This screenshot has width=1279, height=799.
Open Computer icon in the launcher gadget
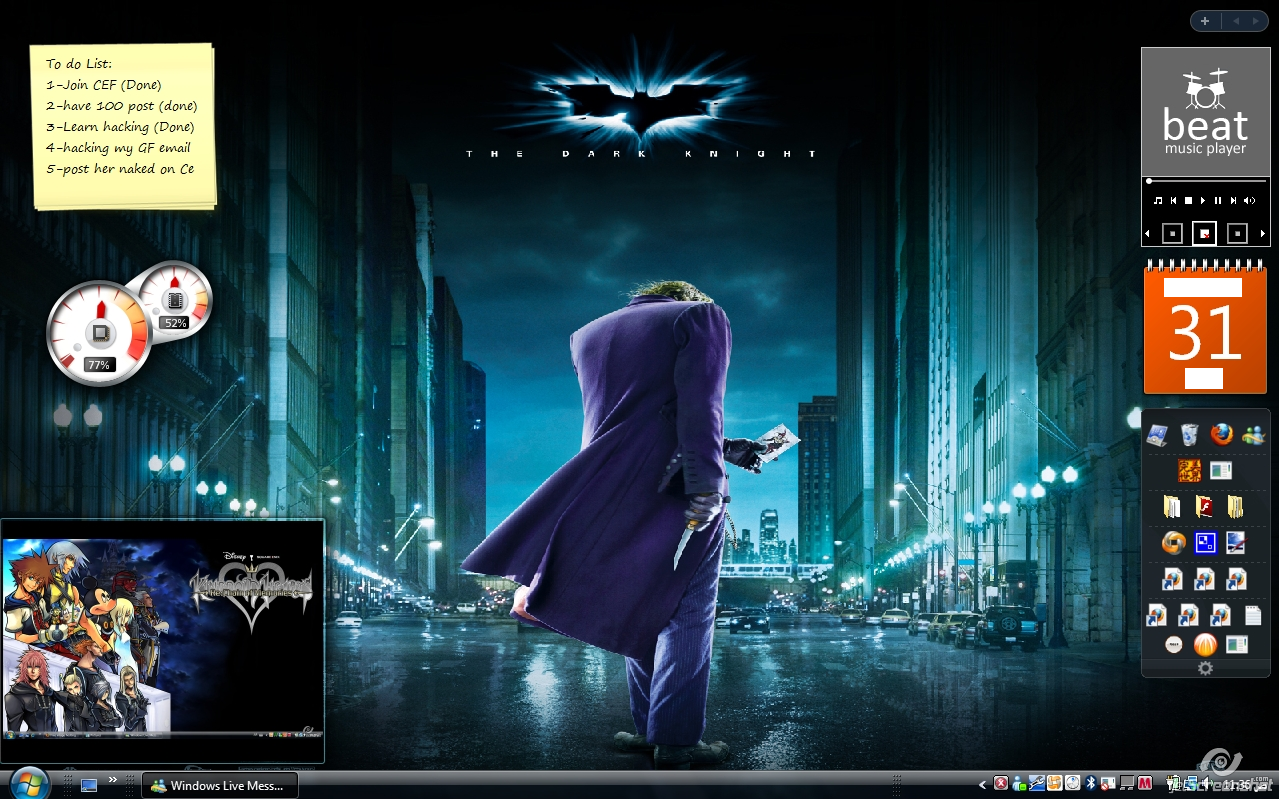(x=1157, y=434)
